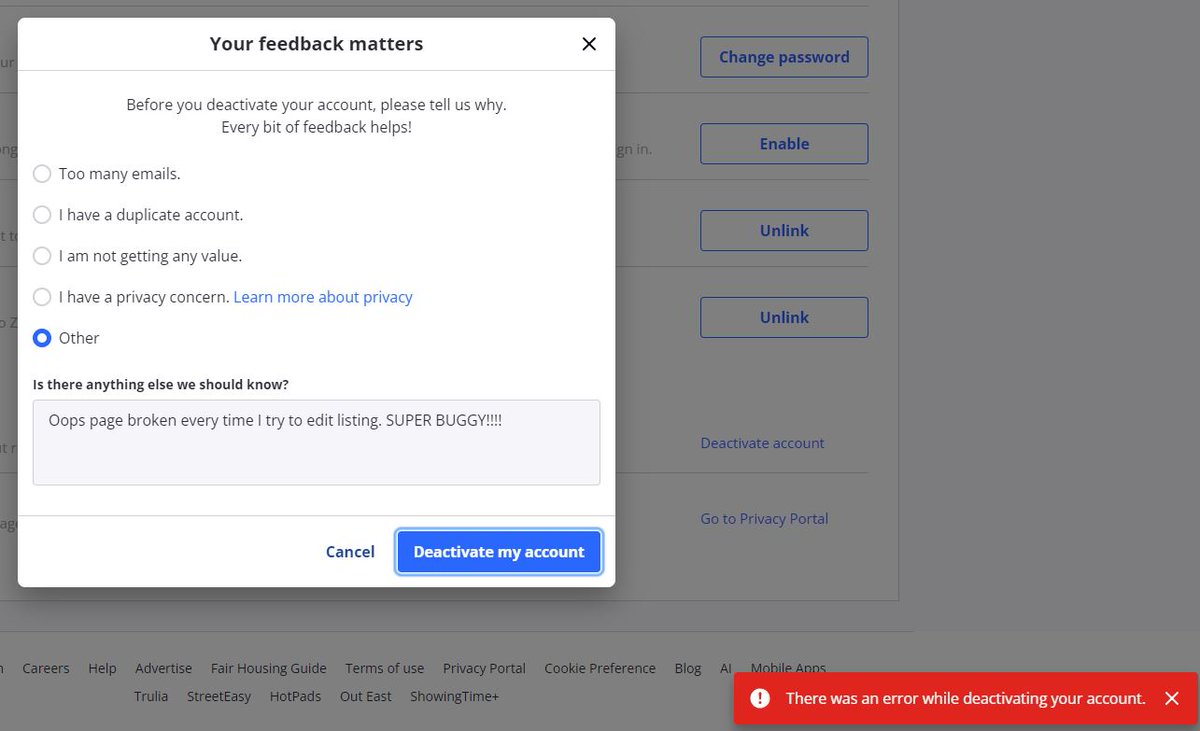Click the Your feedback matters heading
This screenshot has width=1200, height=731.
pos(316,44)
